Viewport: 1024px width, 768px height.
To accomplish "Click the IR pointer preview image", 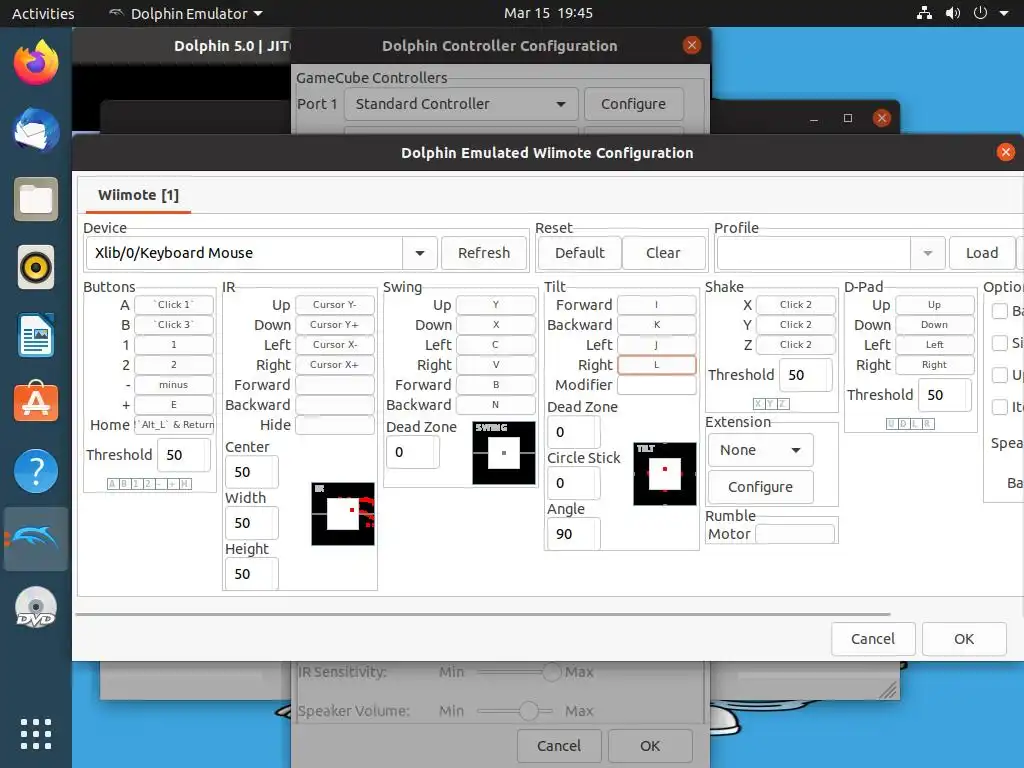I will (x=343, y=514).
